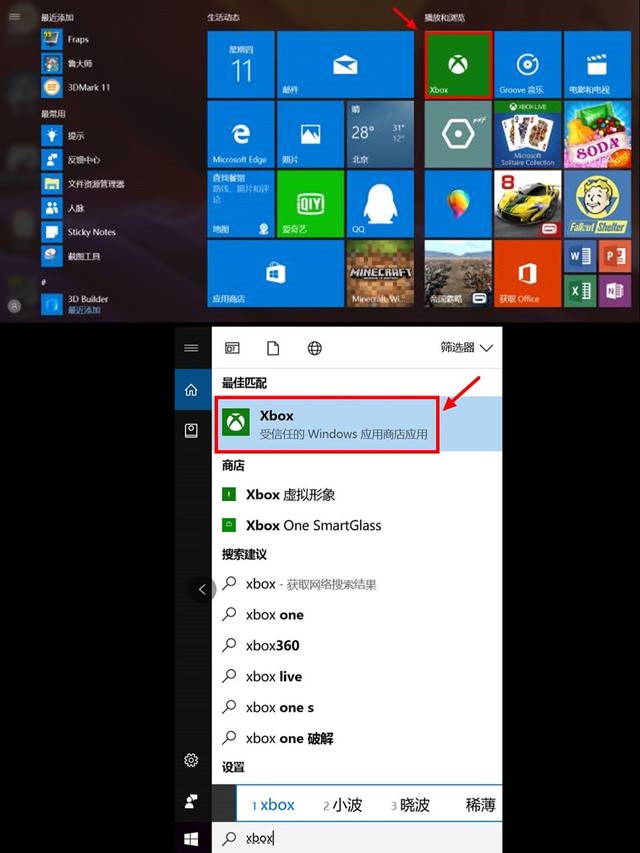Collapse search panel with left chevron
The width and height of the screenshot is (640, 853).
[202, 589]
